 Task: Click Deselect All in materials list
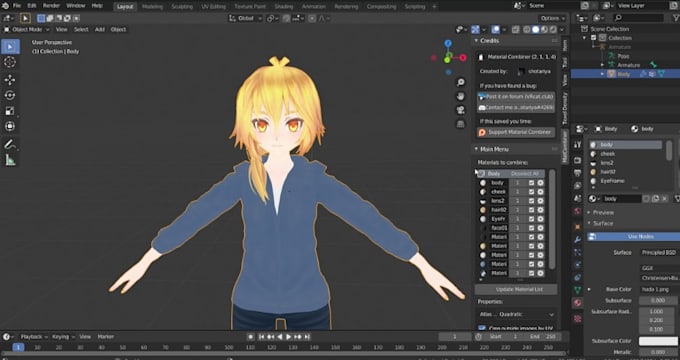point(524,173)
